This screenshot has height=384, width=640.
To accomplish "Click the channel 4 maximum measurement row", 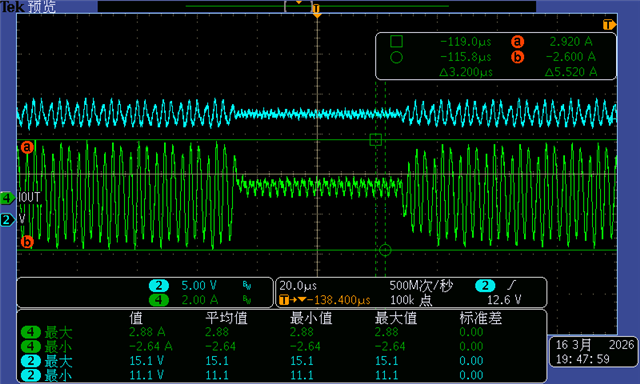I will click(x=282, y=332).
